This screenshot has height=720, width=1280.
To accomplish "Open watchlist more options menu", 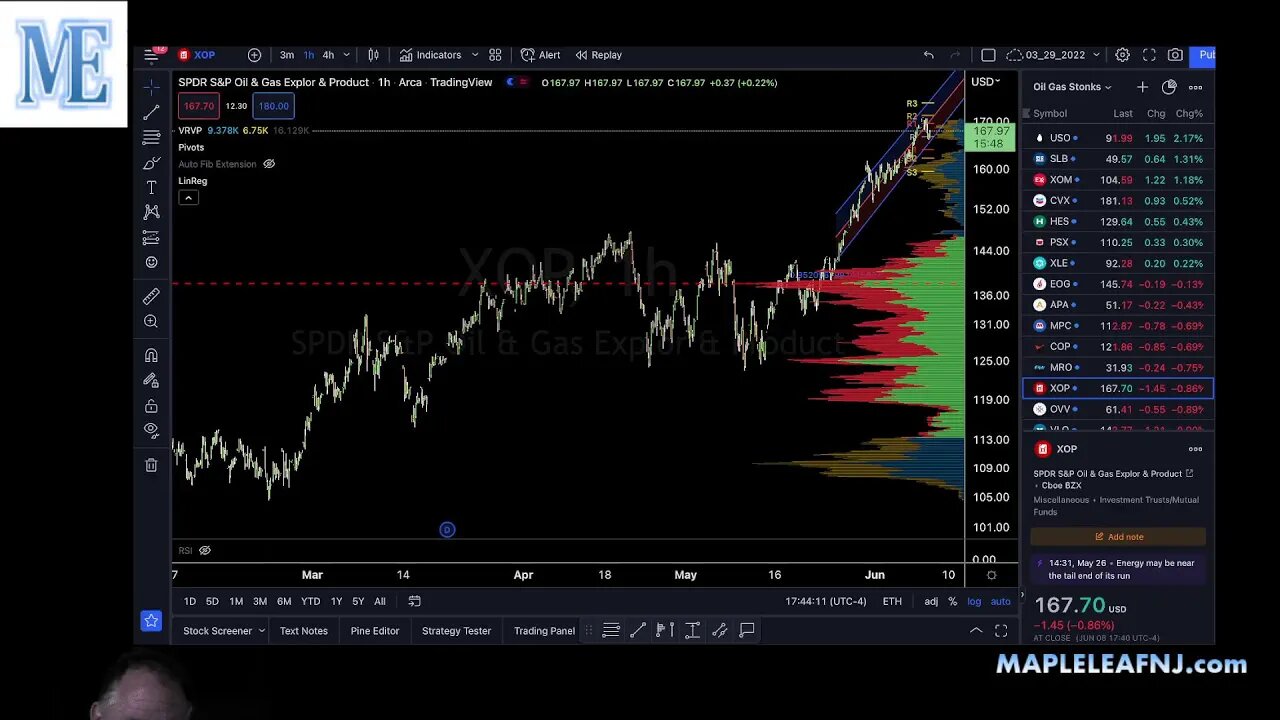I will (1196, 87).
